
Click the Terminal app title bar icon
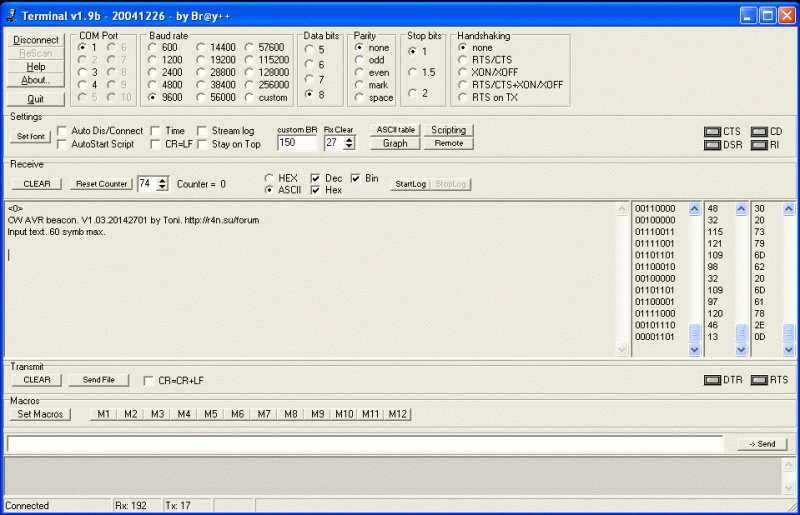coord(11,16)
